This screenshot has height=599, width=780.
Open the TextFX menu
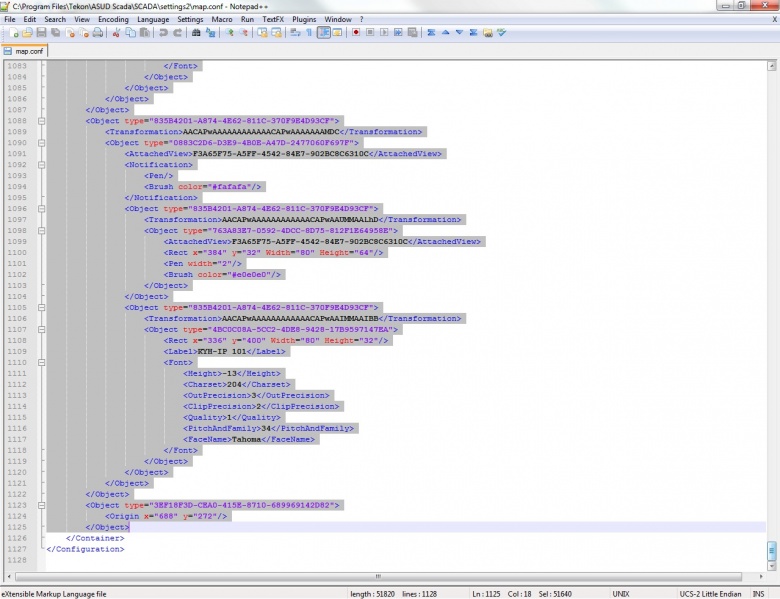pyautogui.click(x=272, y=19)
